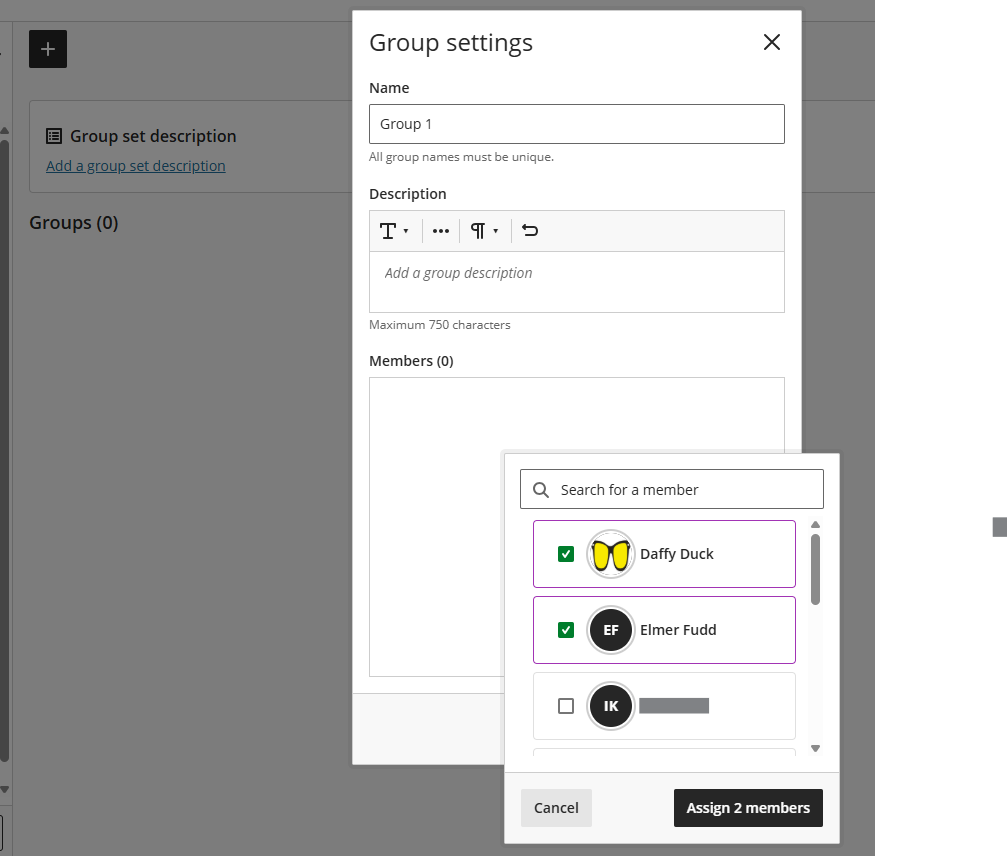The image size is (1007, 856).
Task: Click the Group set description list icon
Action: 54,136
